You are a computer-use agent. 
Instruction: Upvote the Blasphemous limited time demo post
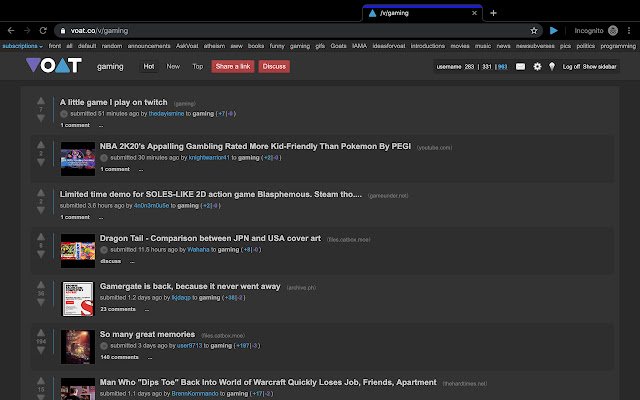point(41,193)
